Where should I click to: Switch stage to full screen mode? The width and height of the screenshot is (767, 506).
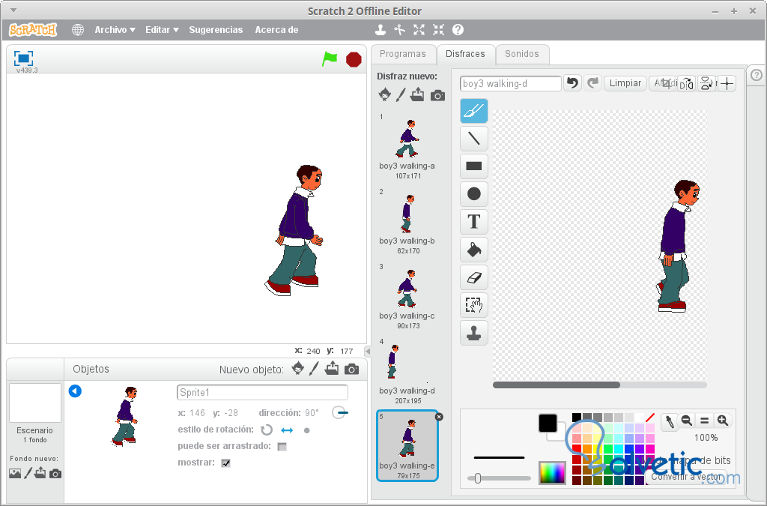click(23, 58)
